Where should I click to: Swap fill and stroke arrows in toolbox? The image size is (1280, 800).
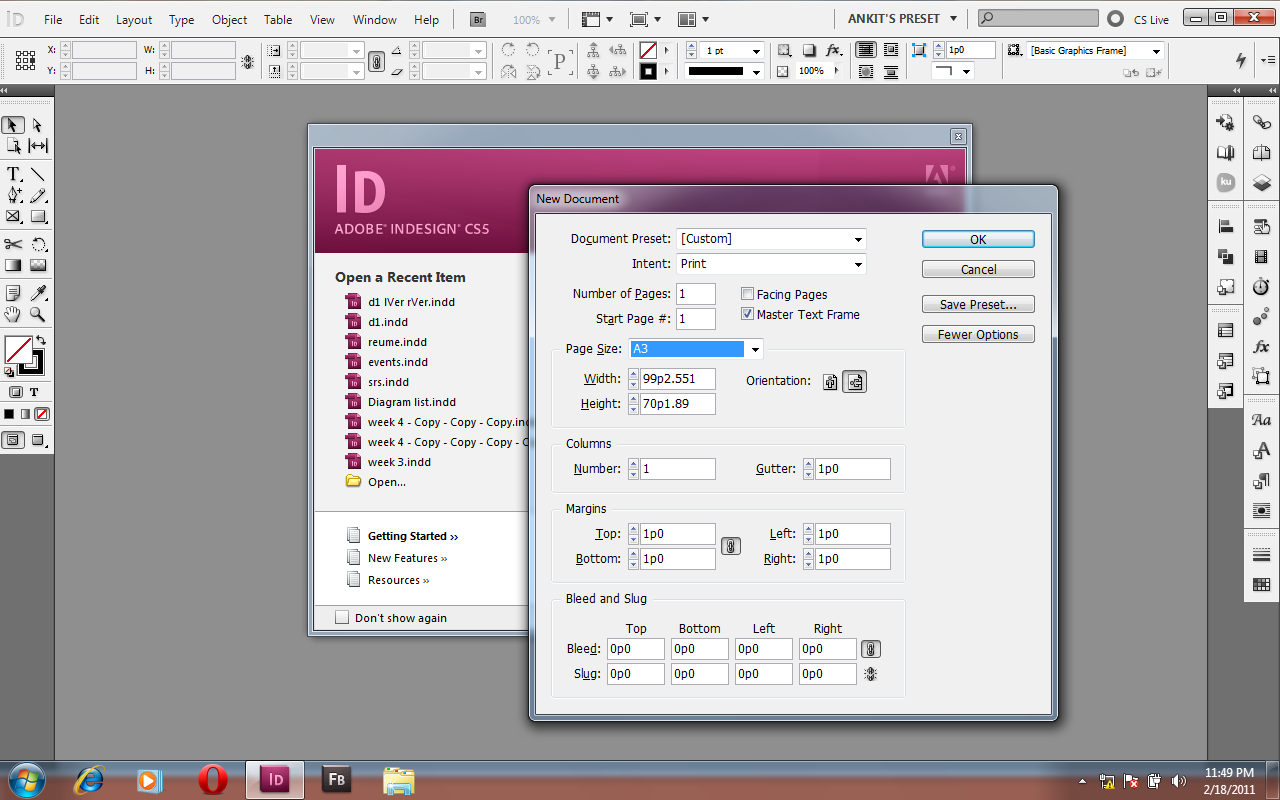tap(40, 341)
